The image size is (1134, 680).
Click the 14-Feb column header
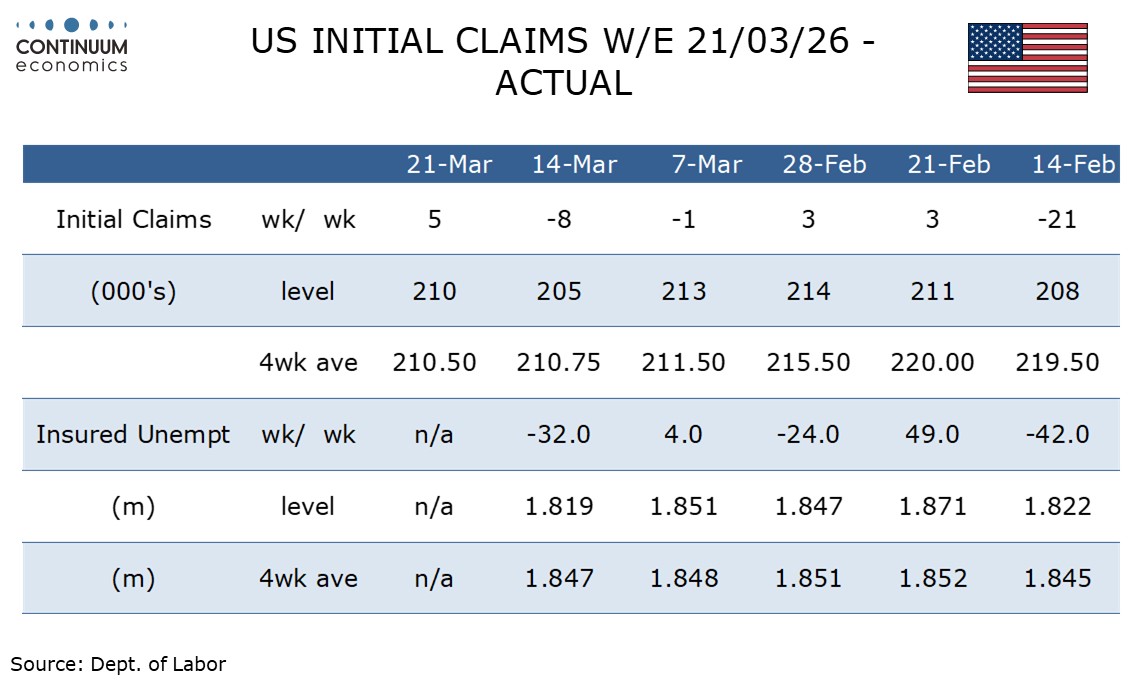1072,165
